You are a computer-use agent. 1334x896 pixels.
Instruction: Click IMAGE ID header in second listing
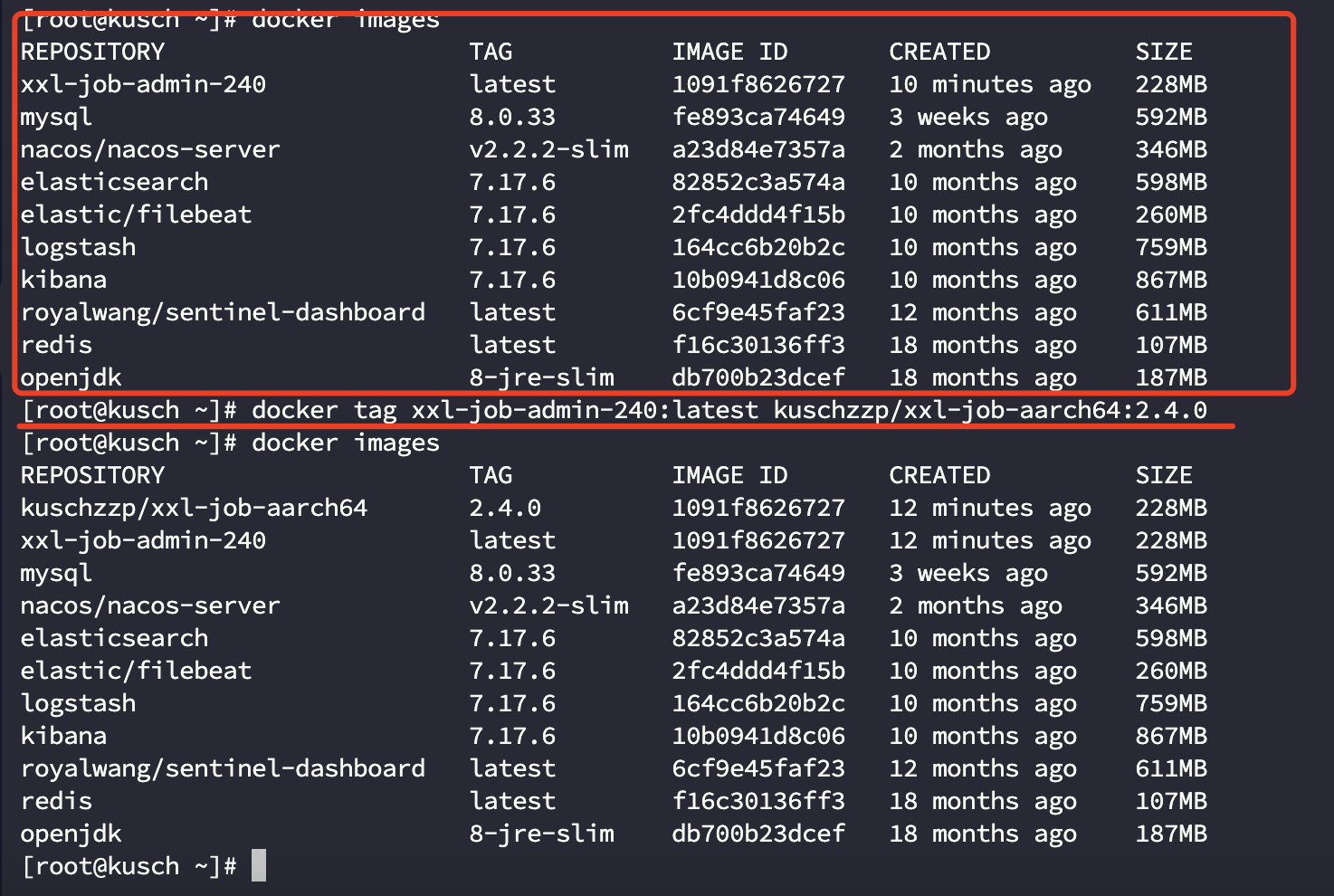[729, 475]
